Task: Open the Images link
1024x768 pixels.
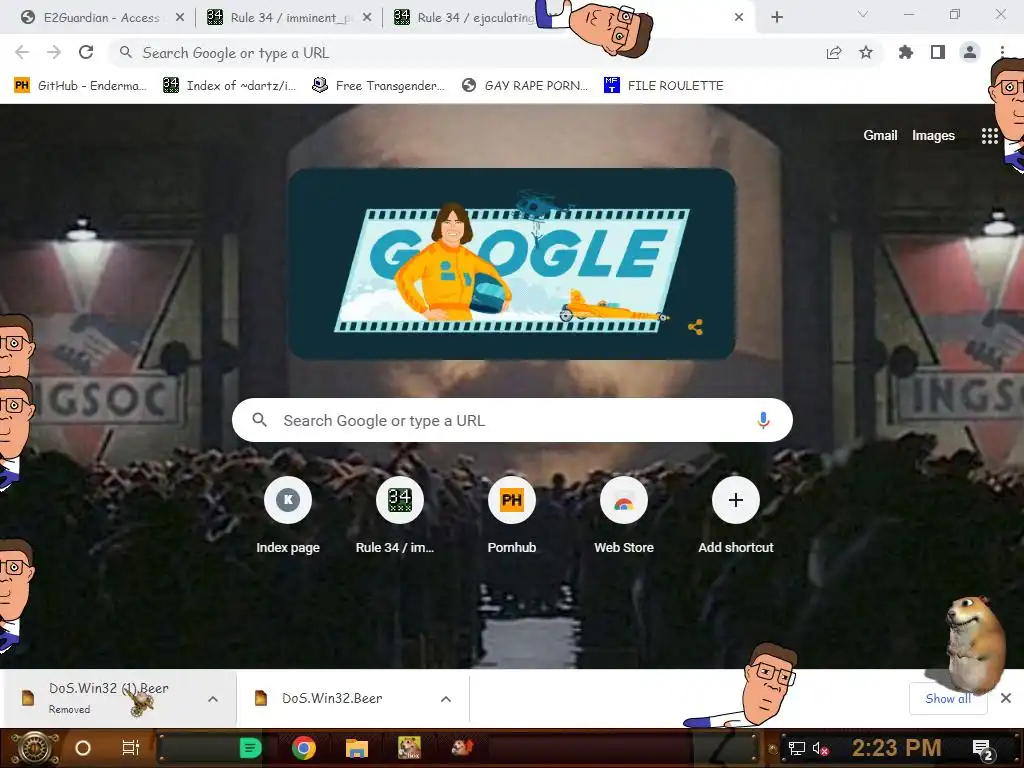Action: tap(933, 135)
